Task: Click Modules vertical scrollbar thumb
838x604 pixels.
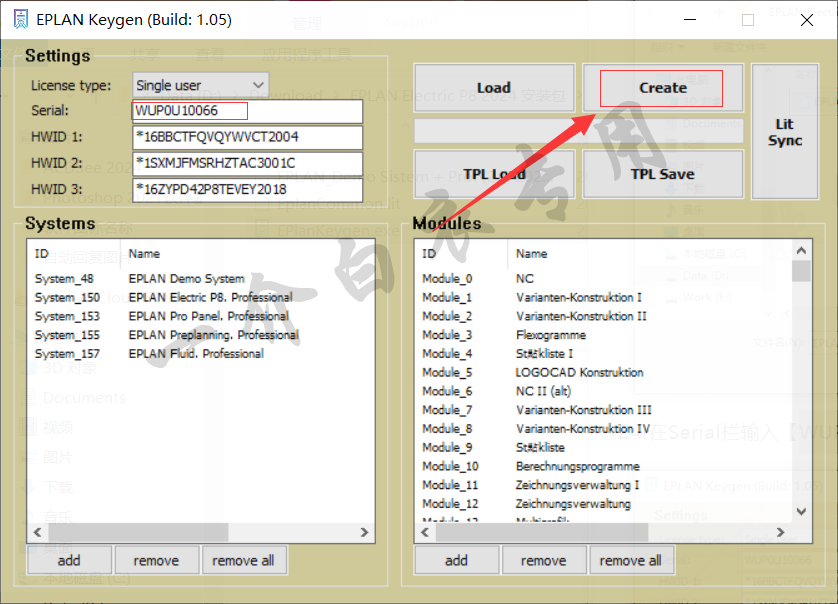Action: [801, 270]
